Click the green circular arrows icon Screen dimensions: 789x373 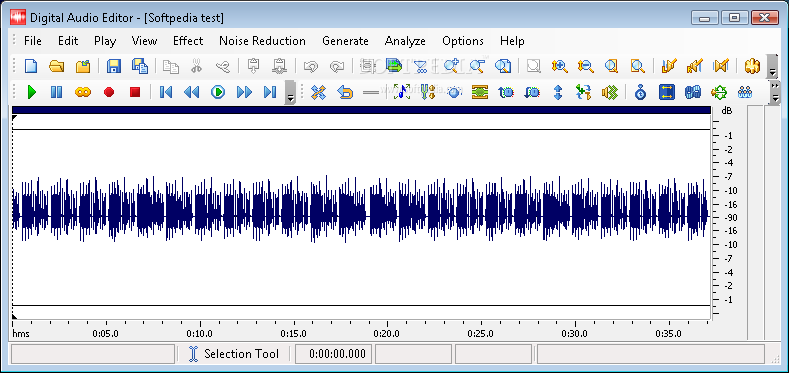[x=719, y=92]
